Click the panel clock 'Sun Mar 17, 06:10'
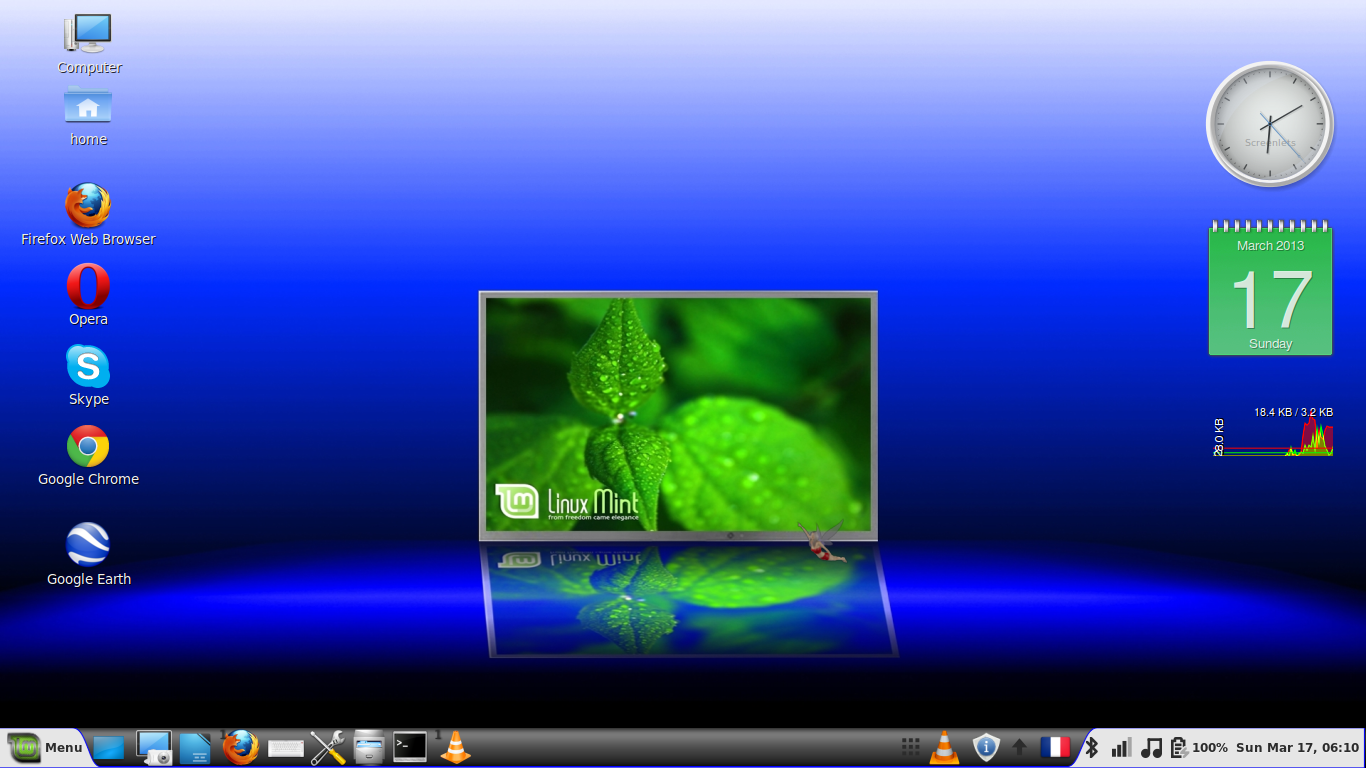Screen dimensions: 1366x768 1298,748
